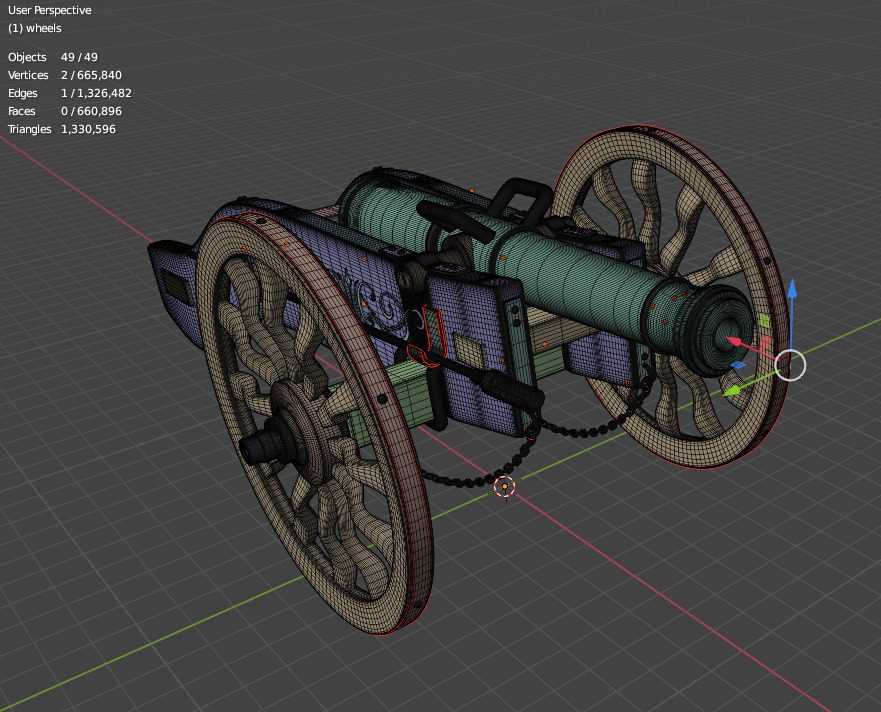
Task: Click the '(1) wheels' object name text
Action: point(35,28)
